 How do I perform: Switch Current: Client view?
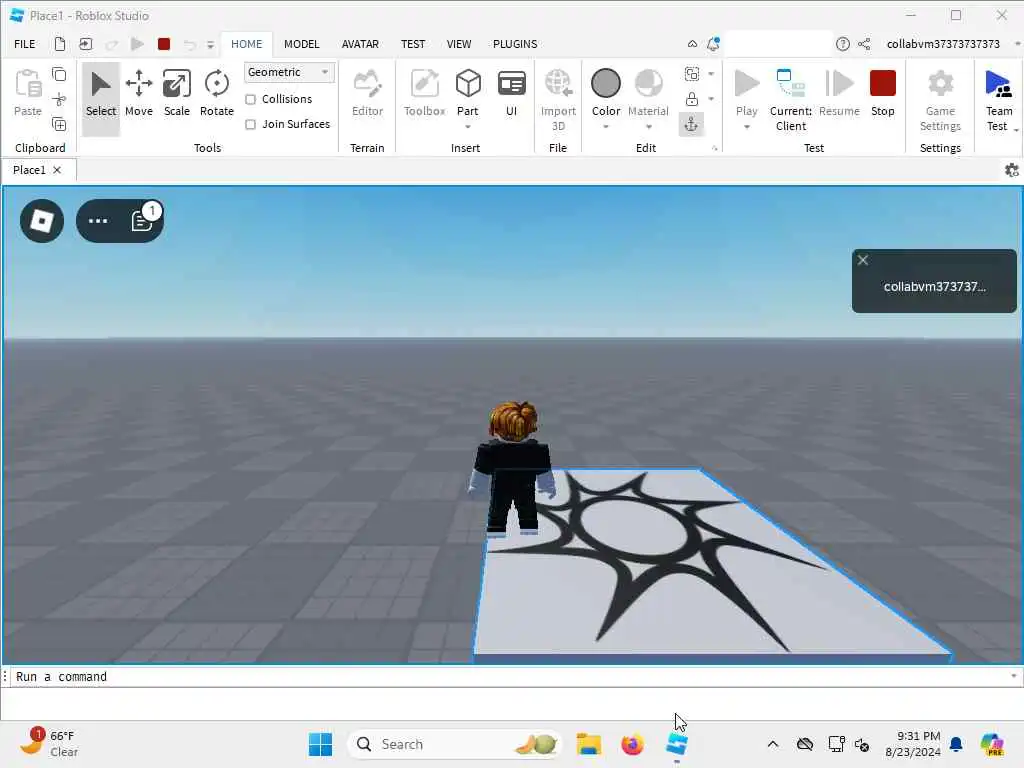791,101
